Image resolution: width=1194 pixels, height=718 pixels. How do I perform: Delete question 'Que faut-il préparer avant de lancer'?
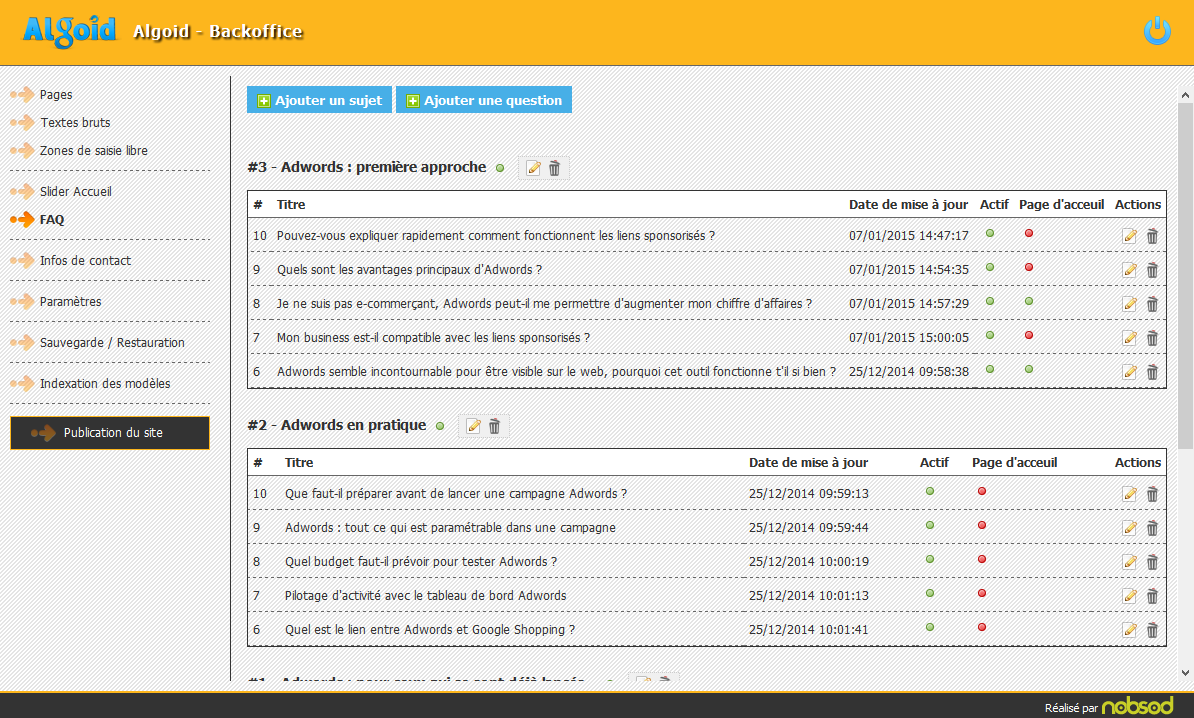click(x=1152, y=494)
